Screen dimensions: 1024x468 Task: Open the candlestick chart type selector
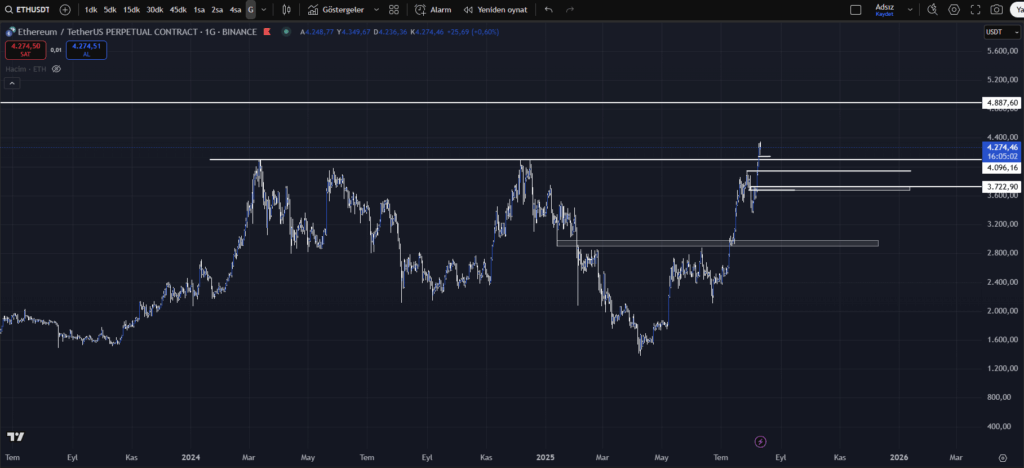pos(287,9)
